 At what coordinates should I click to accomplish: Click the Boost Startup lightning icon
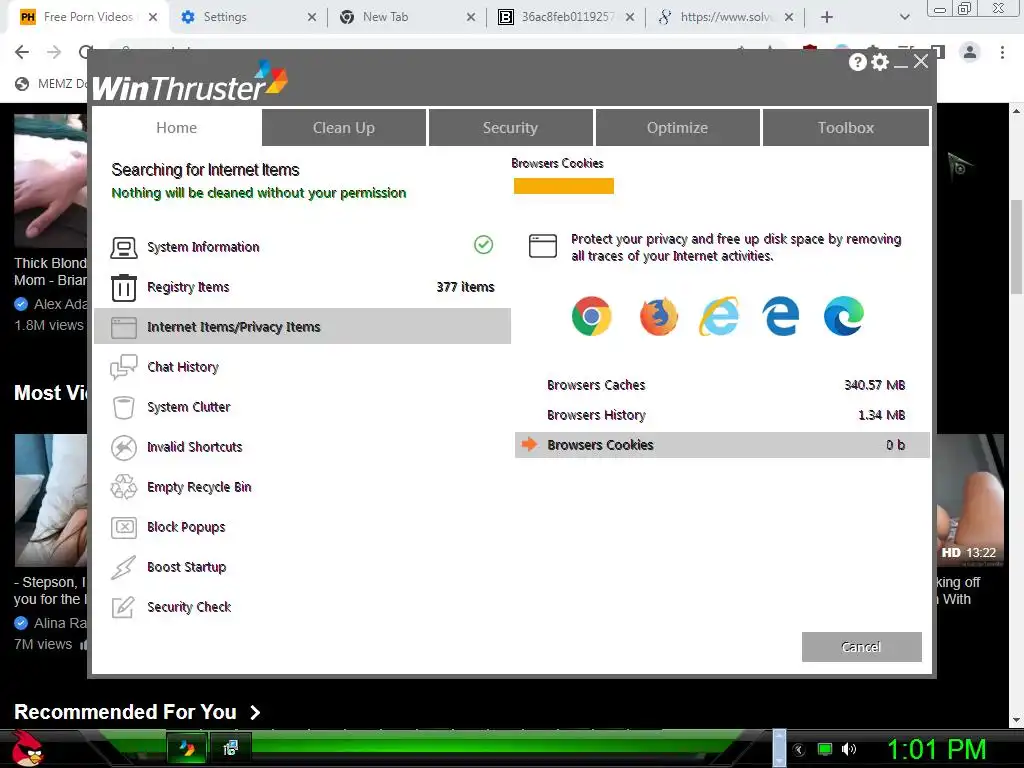click(x=123, y=568)
